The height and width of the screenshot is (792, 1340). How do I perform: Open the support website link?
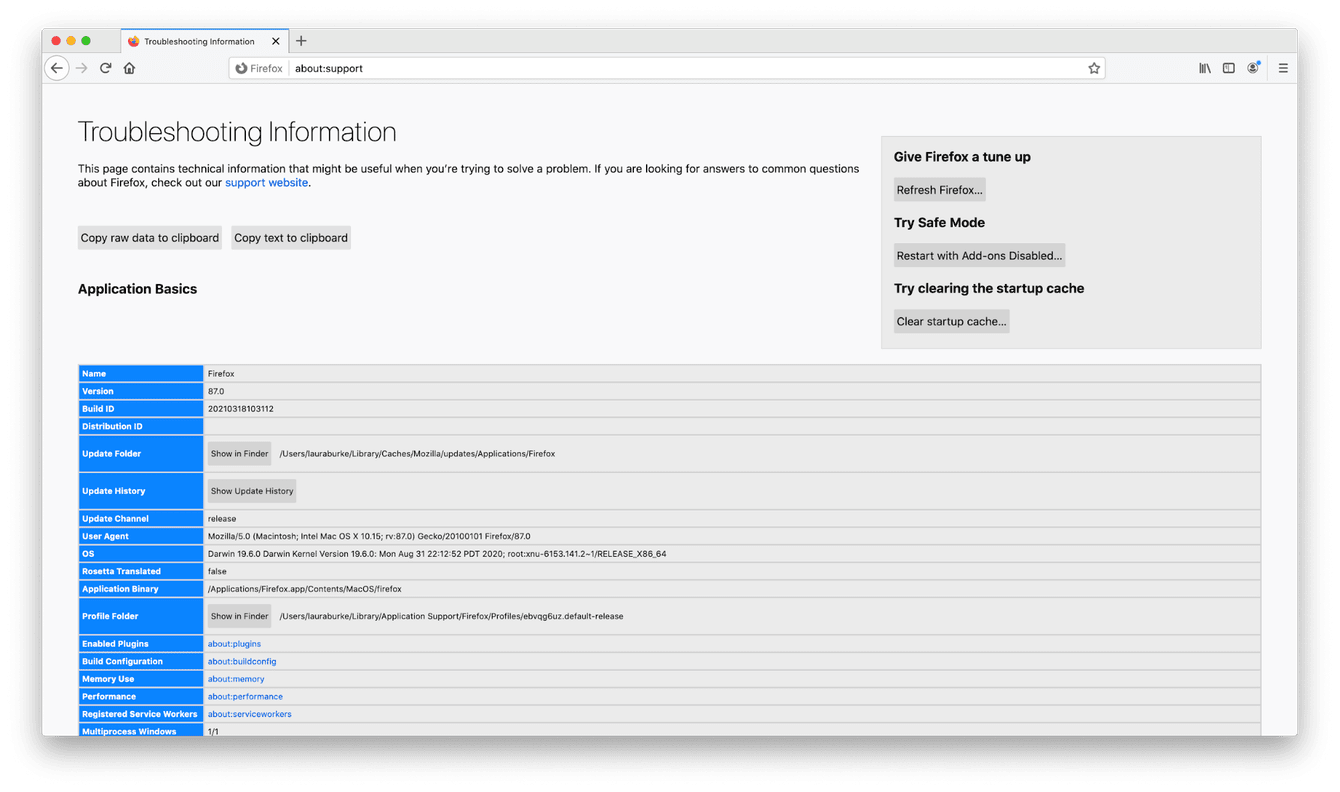266,182
